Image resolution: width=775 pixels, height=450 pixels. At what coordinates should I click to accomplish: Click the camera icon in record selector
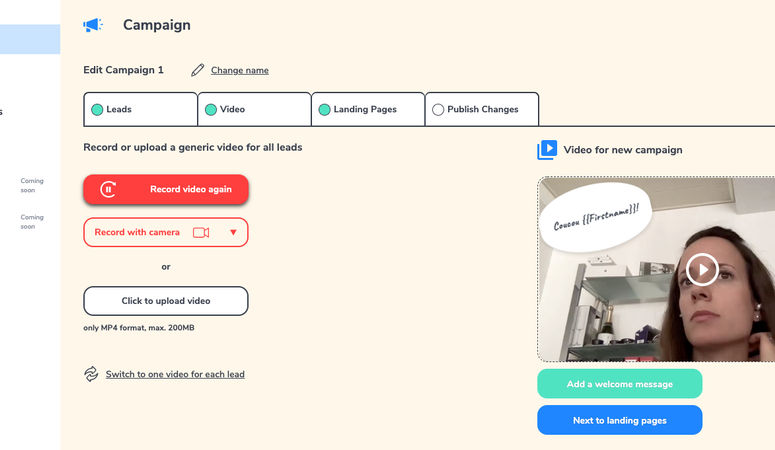coord(201,232)
